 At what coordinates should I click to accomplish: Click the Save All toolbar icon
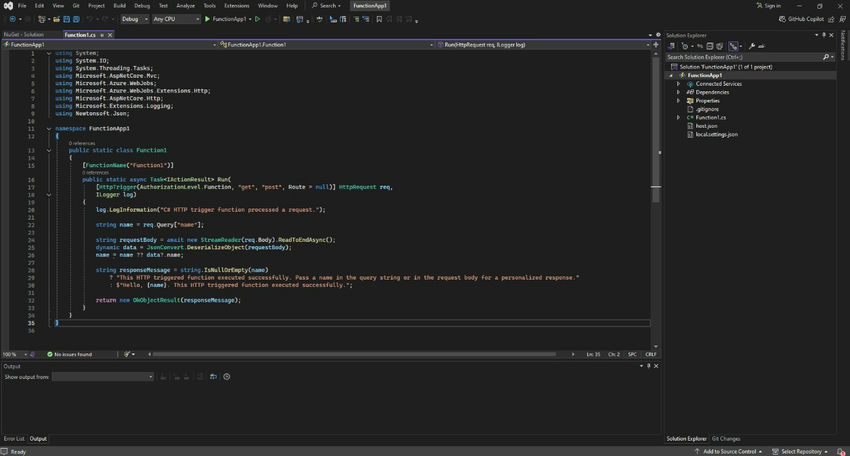click(74, 19)
